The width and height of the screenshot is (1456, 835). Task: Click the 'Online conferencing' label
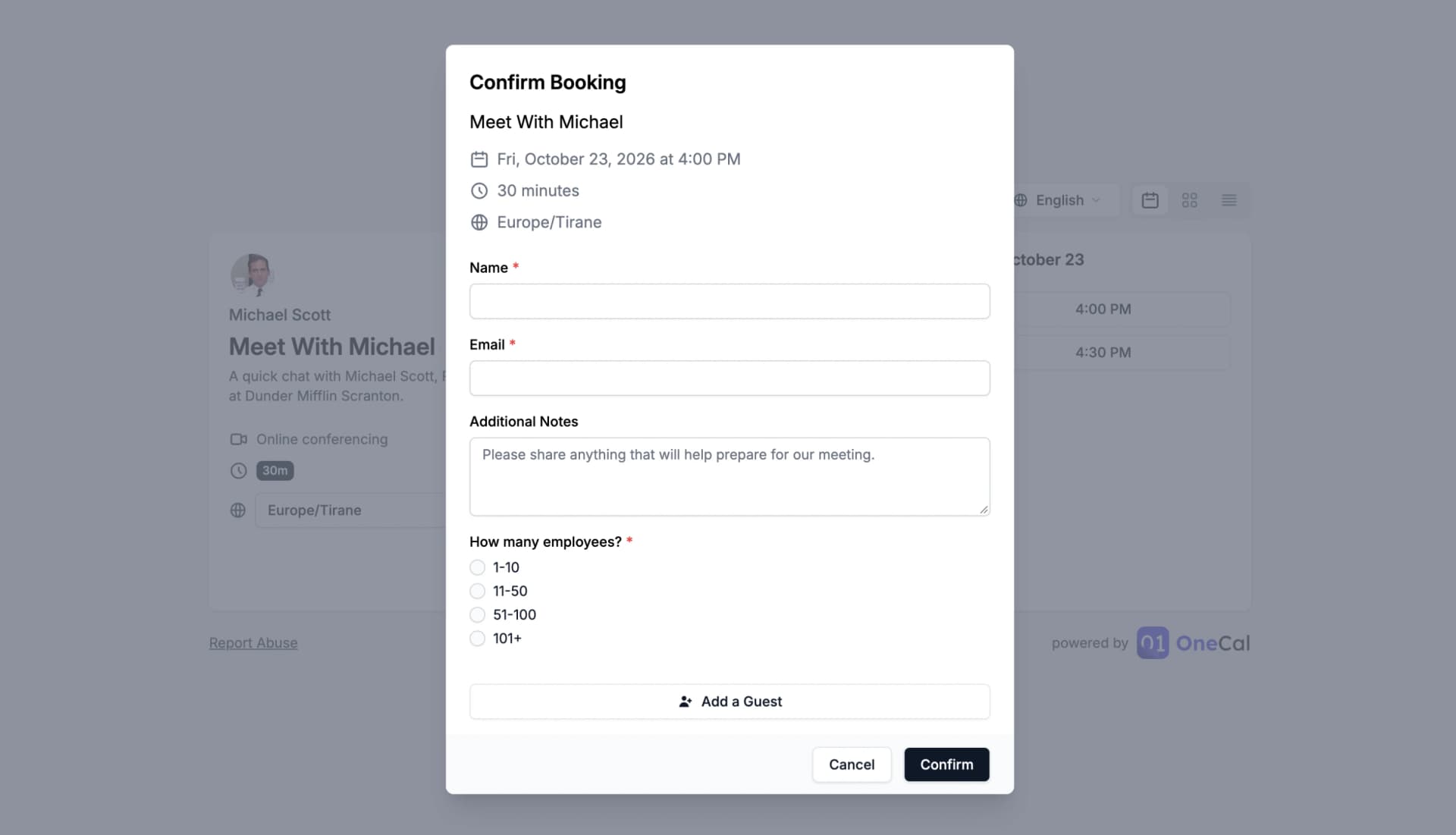click(322, 440)
